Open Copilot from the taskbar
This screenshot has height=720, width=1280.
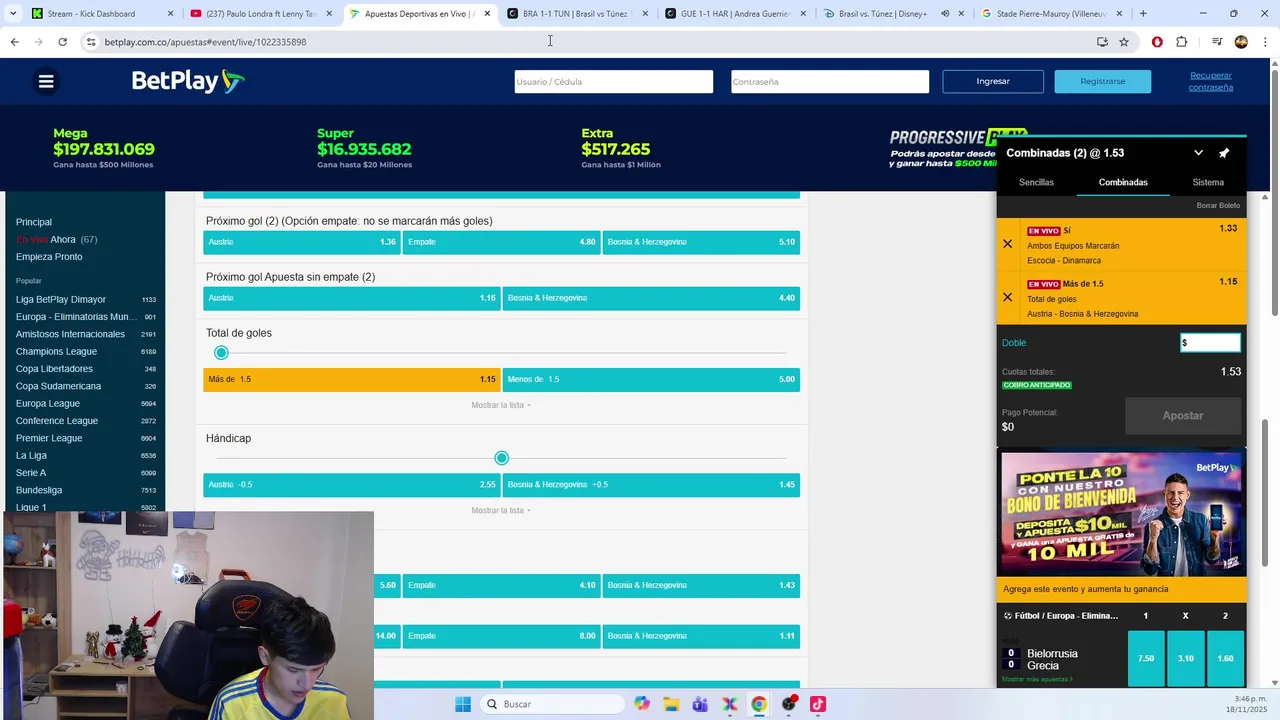click(642, 704)
